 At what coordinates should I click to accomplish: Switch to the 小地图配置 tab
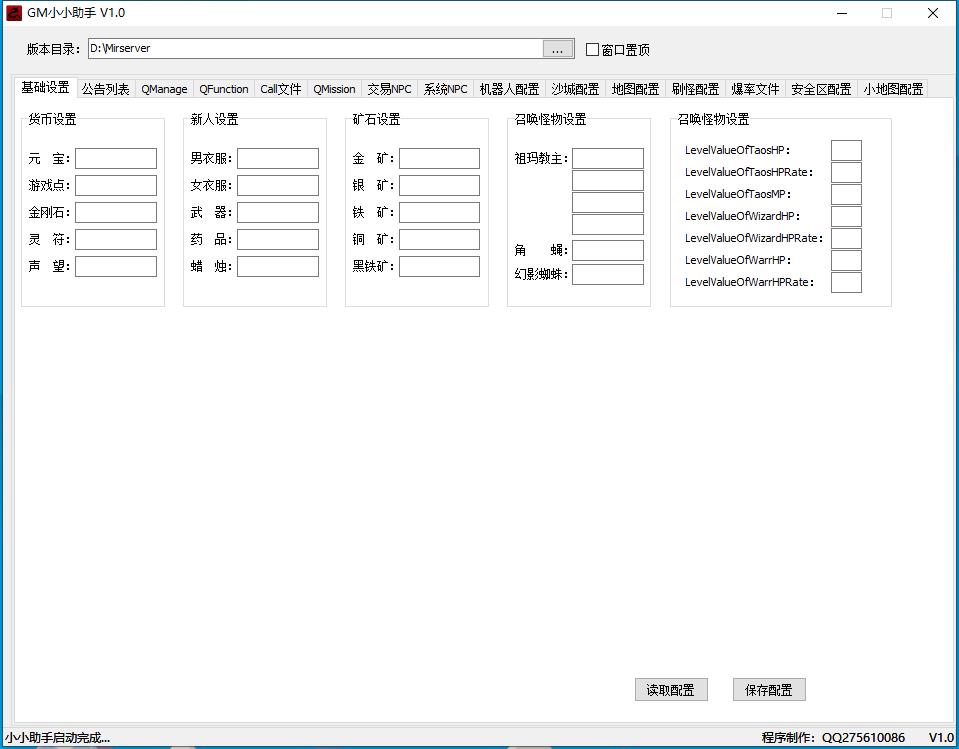coord(892,88)
